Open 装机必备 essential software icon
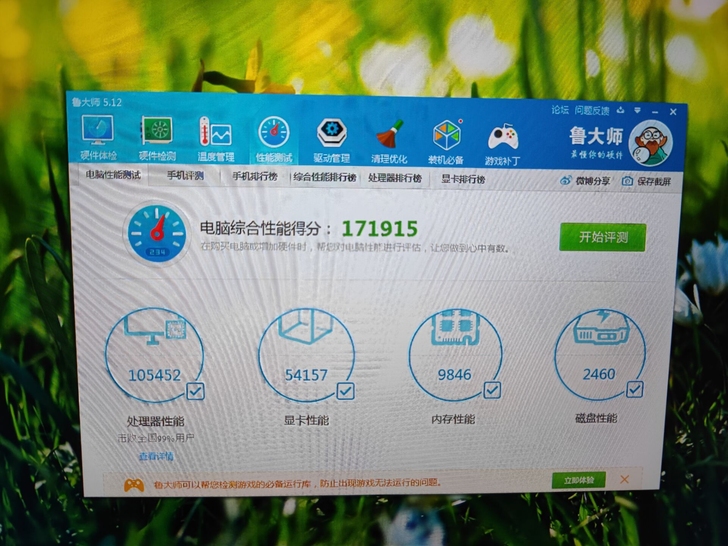 (x=446, y=143)
